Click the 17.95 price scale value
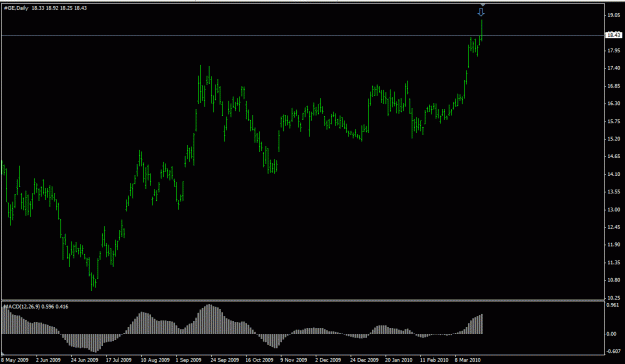625x364 pixels. tap(614, 51)
